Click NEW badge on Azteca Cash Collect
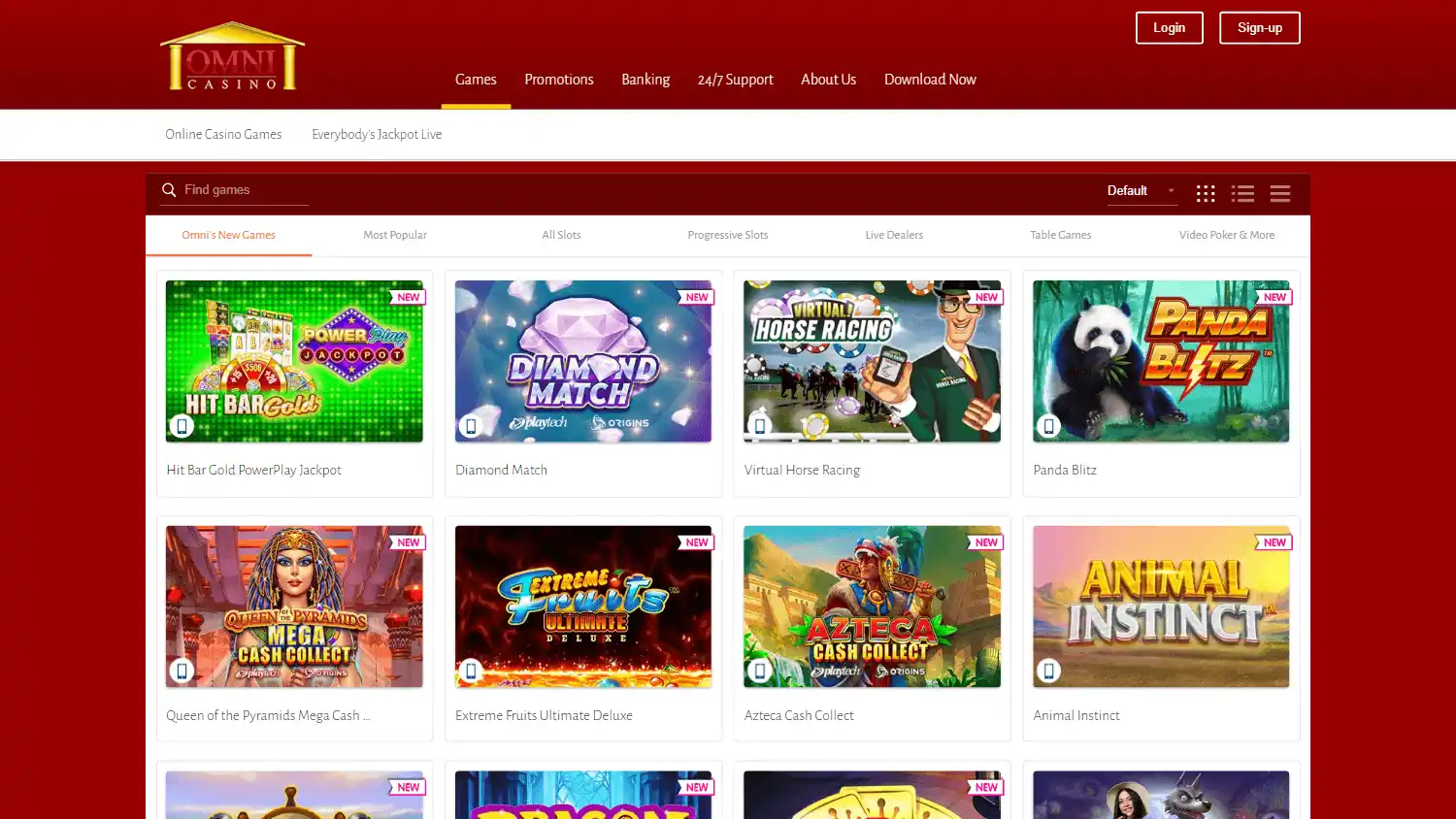Image resolution: width=1456 pixels, height=819 pixels. (x=985, y=542)
